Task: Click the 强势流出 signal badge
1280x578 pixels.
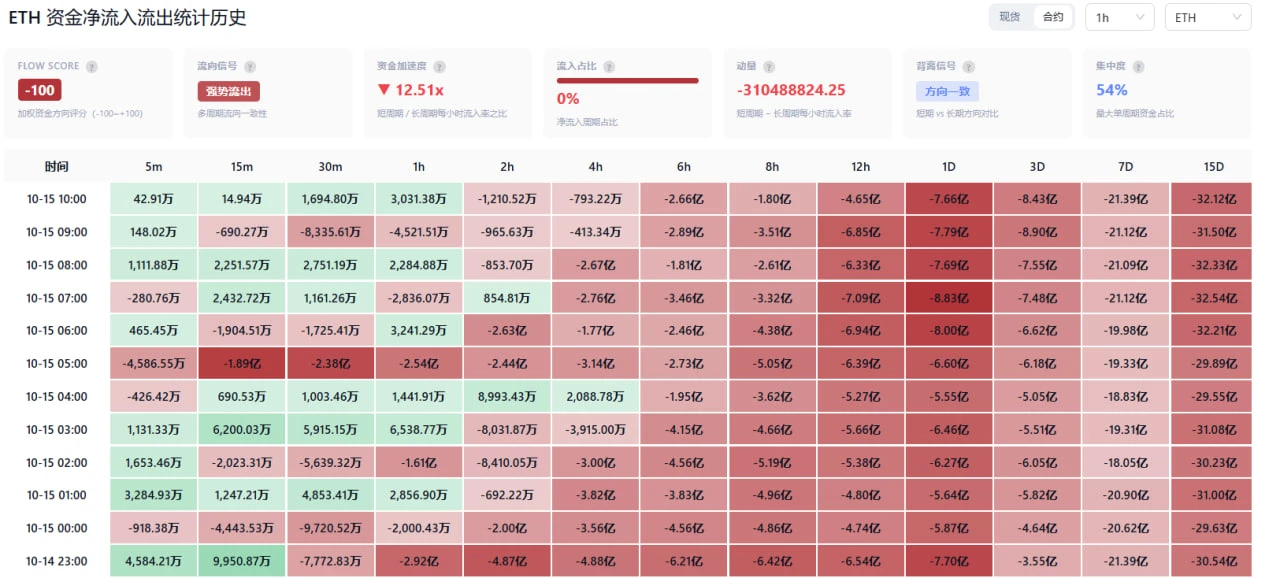Action: coord(228,91)
